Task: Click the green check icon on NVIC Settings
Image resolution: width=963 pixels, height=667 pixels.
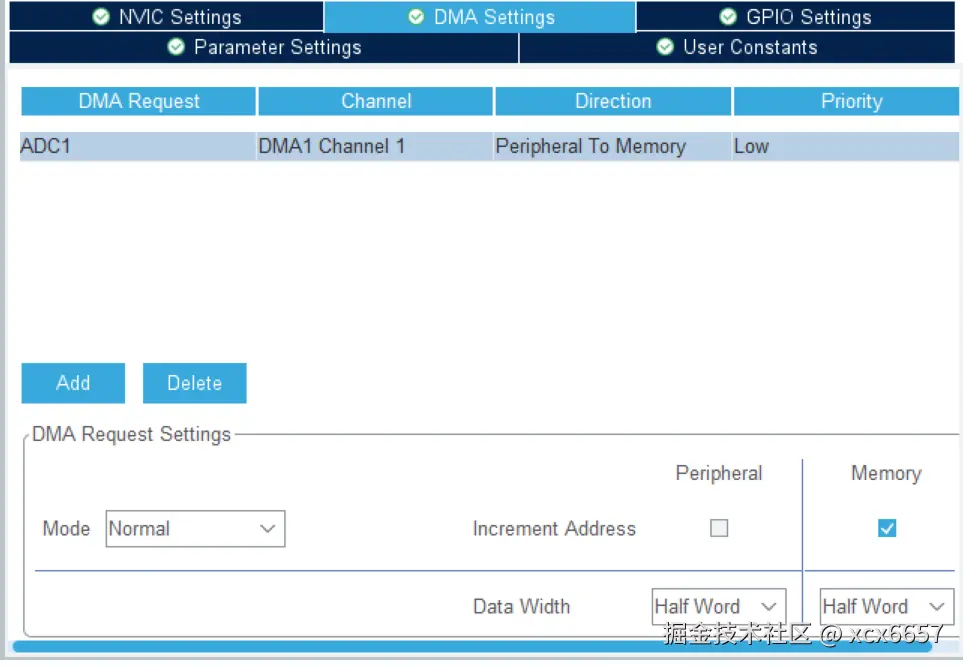Action: pyautogui.click(x=101, y=17)
